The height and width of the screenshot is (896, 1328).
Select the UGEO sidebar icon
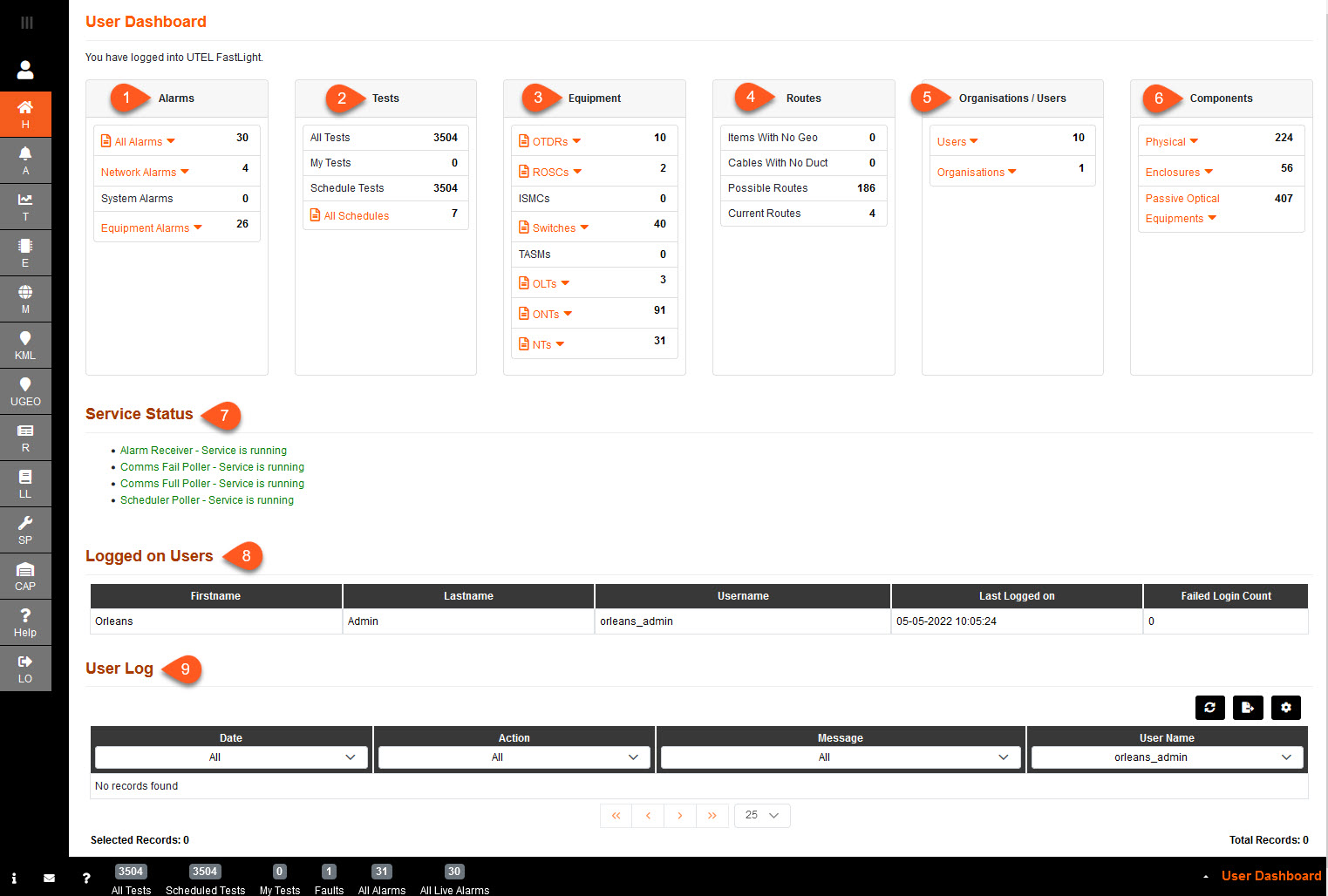click(25, 390)
